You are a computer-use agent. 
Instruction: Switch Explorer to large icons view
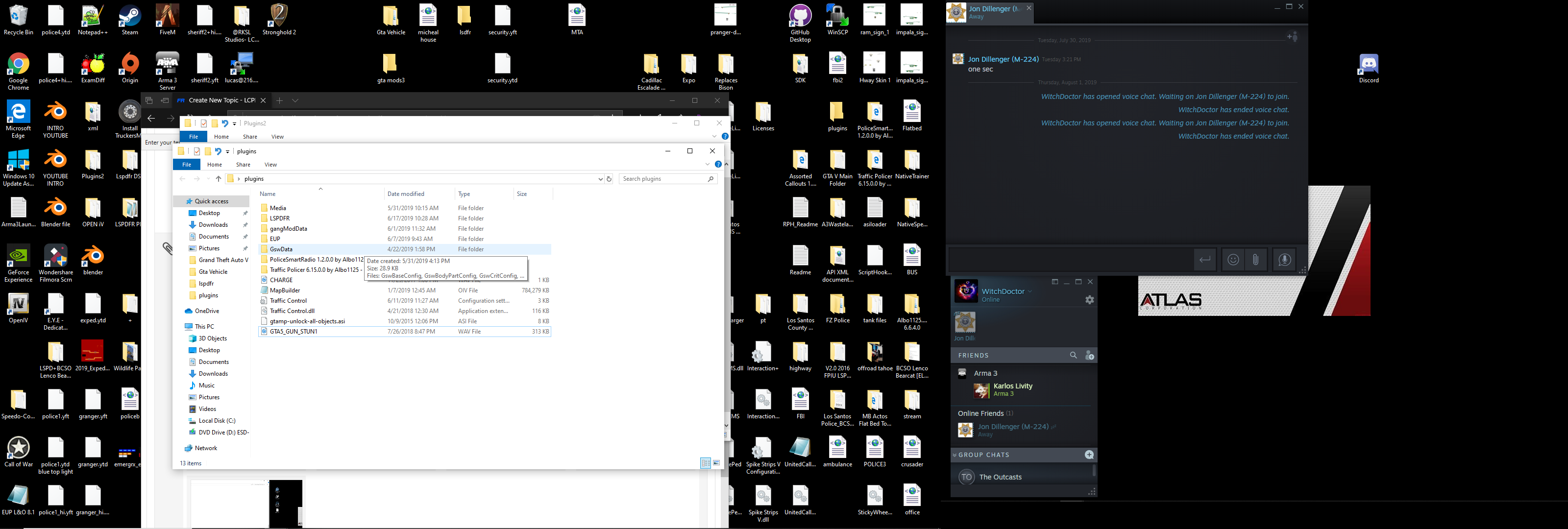[x=716, y=463]
